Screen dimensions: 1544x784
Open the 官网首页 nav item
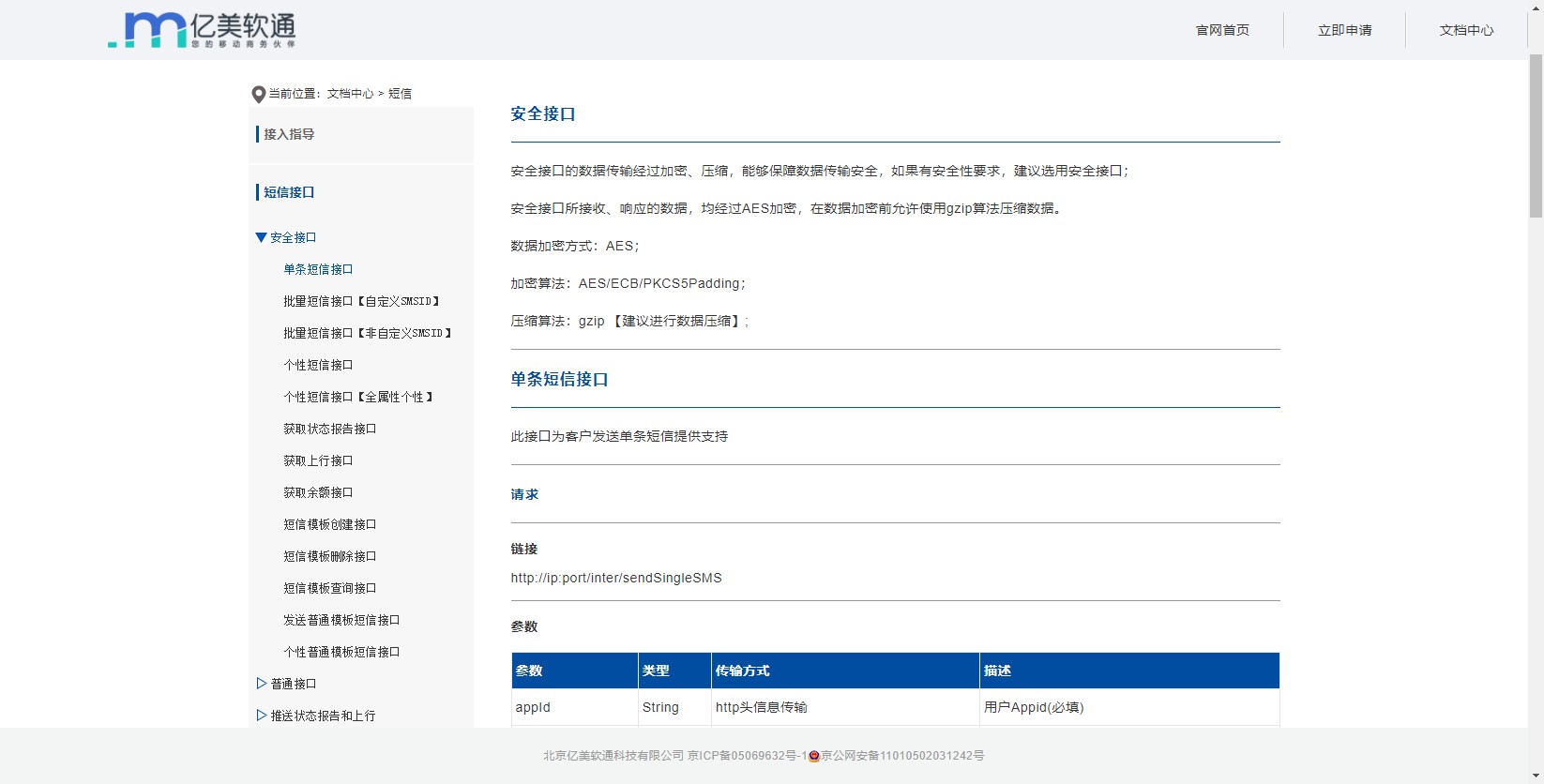tap(1222, 30)
